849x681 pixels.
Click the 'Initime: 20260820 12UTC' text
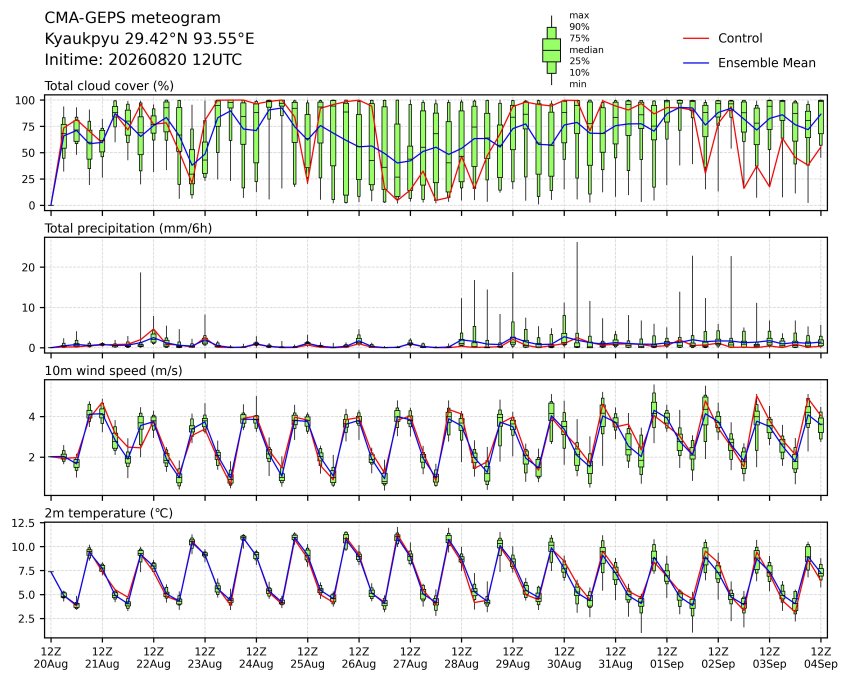(143, 60)
